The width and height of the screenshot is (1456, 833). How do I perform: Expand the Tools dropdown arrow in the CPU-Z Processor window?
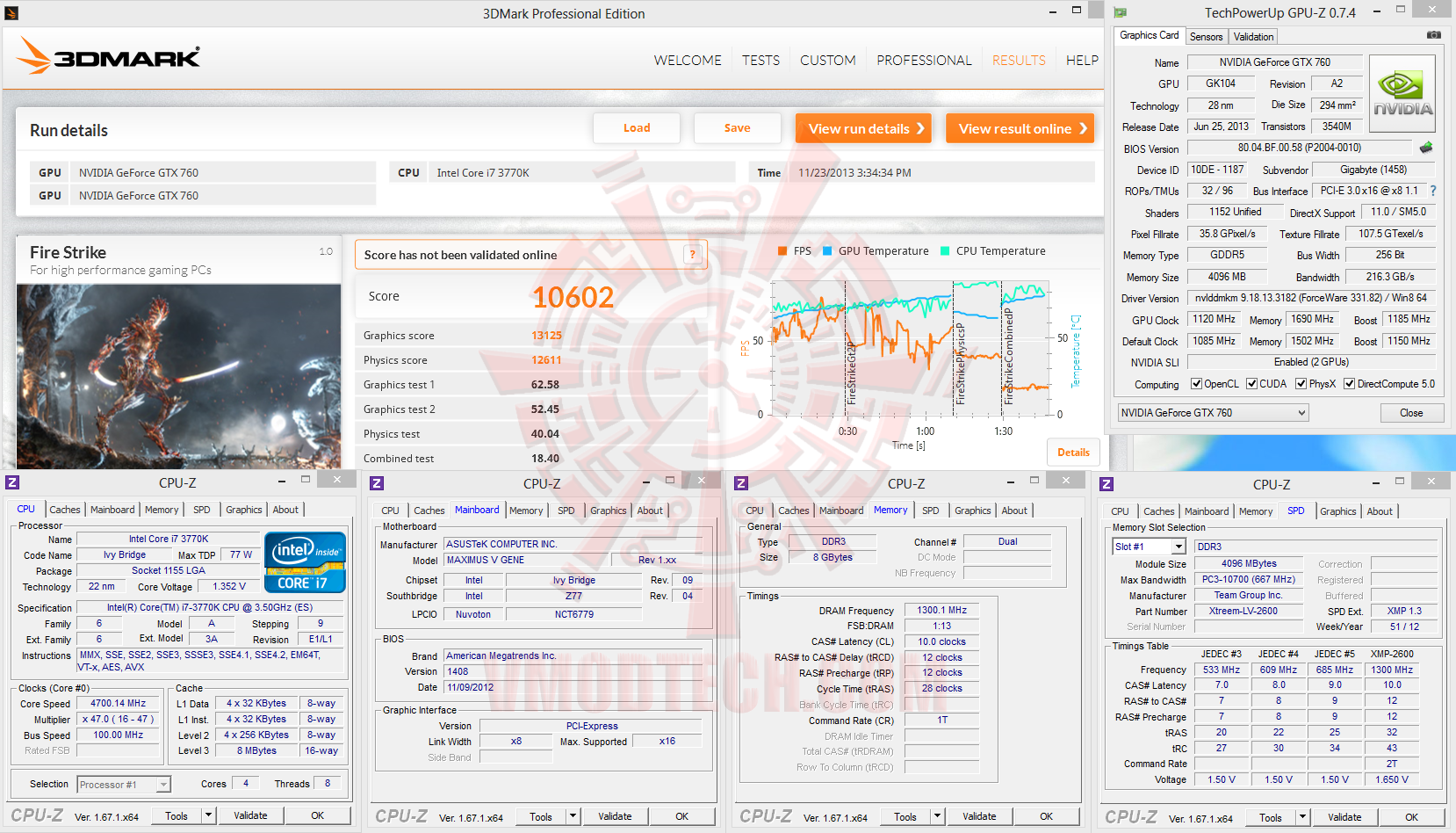tap(209, 815)
